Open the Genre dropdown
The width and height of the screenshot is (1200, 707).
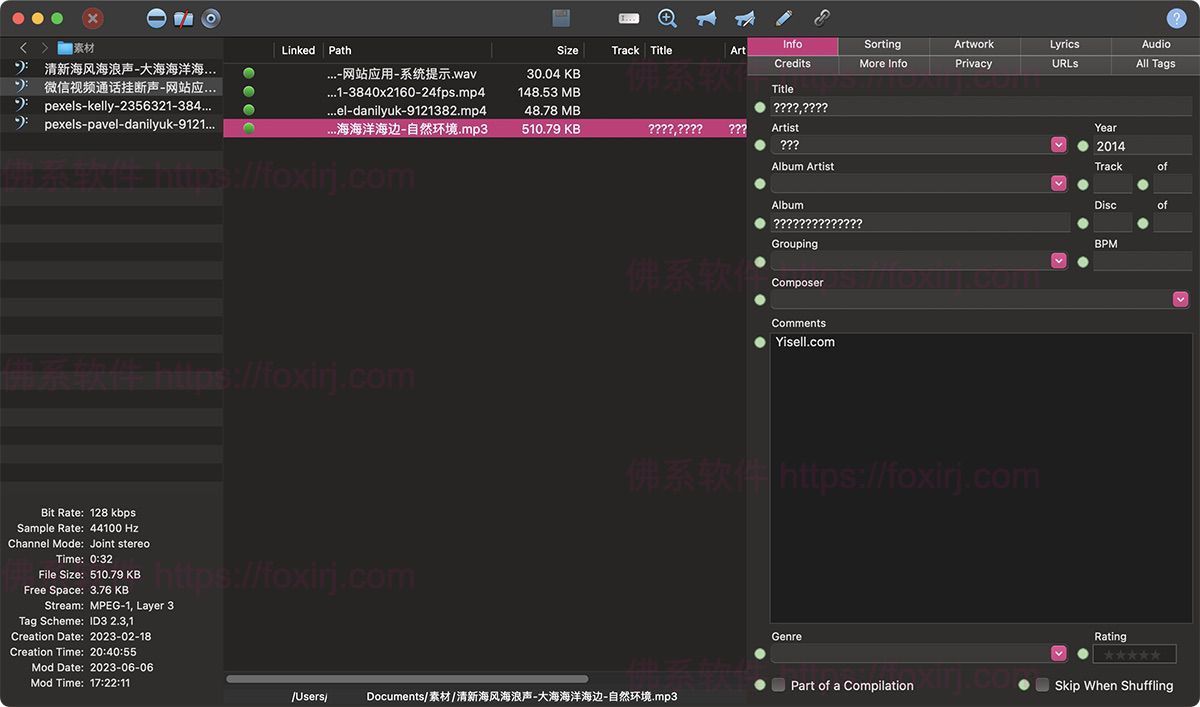click(x=1058, y=652)
